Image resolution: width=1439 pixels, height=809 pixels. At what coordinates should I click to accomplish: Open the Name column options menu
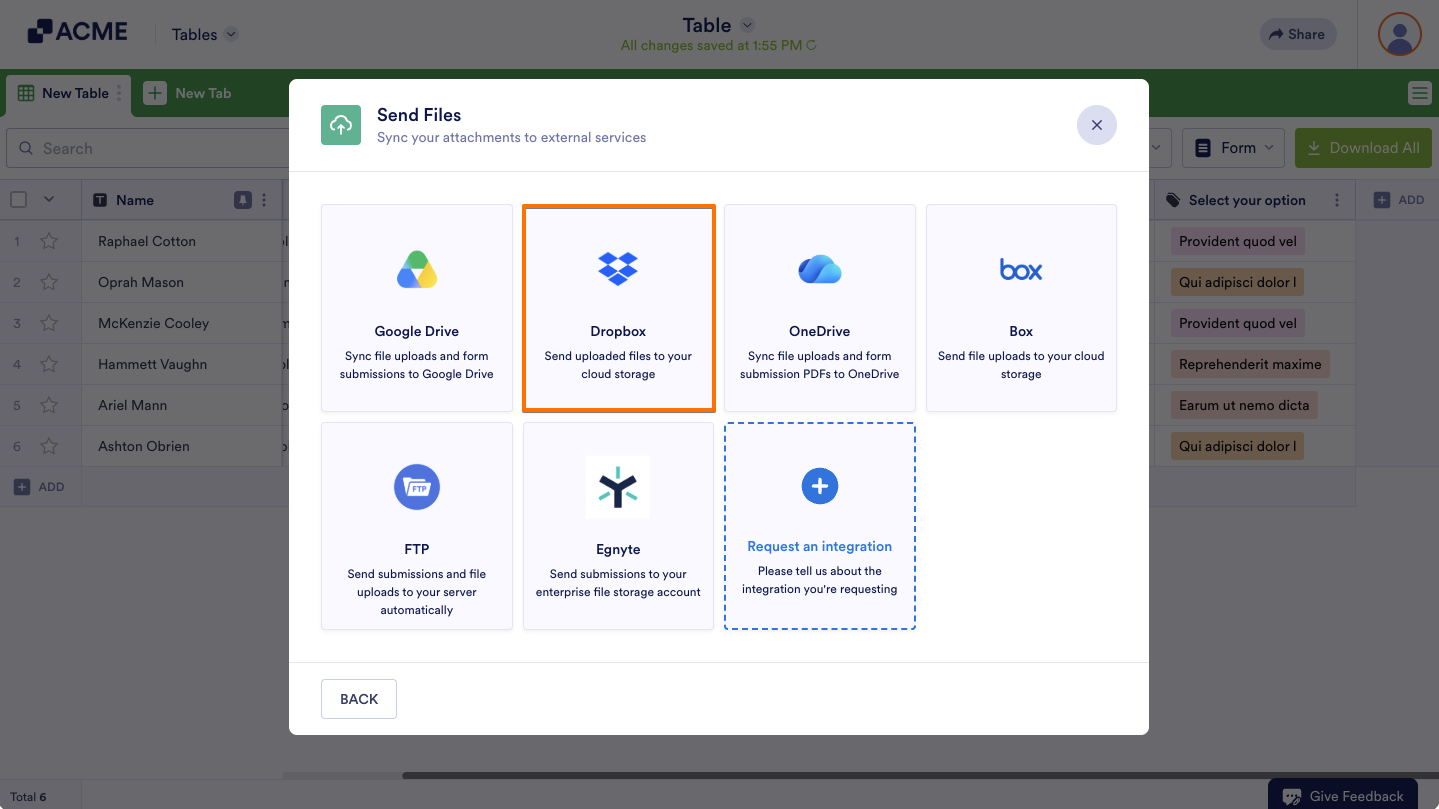click(x=264, y=200)
